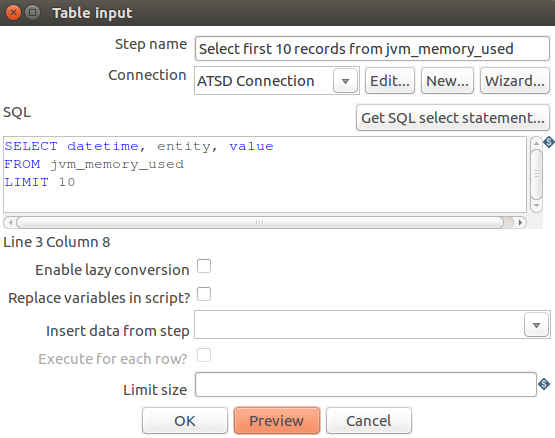Click the Edit... connection button
This screenshot has height=438, width=555.
390,81
